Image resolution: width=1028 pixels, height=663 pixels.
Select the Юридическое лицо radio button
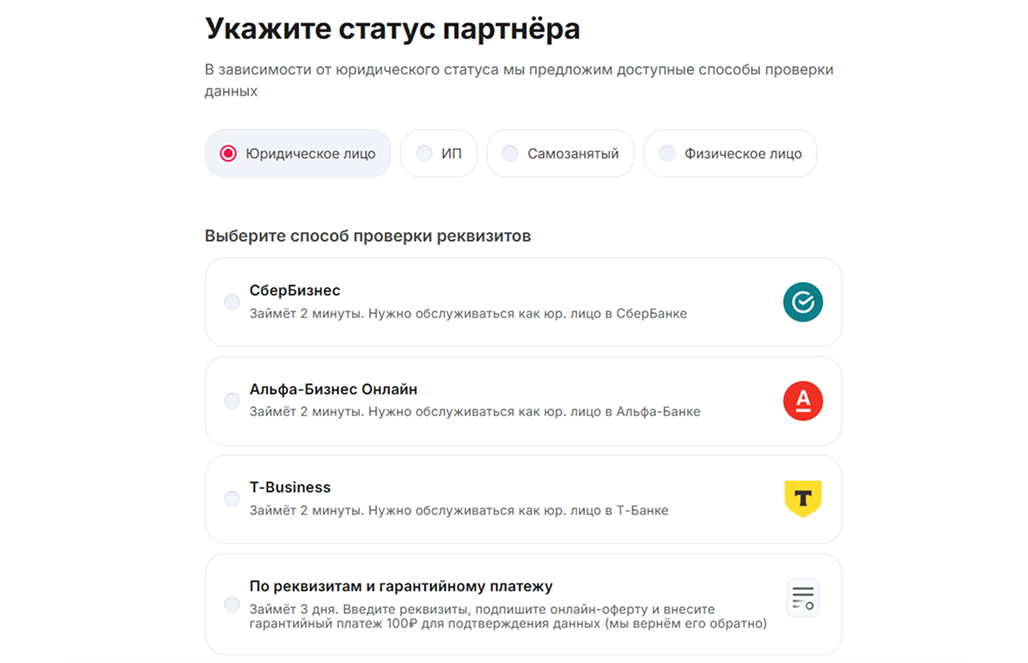[x=228, y=154]
